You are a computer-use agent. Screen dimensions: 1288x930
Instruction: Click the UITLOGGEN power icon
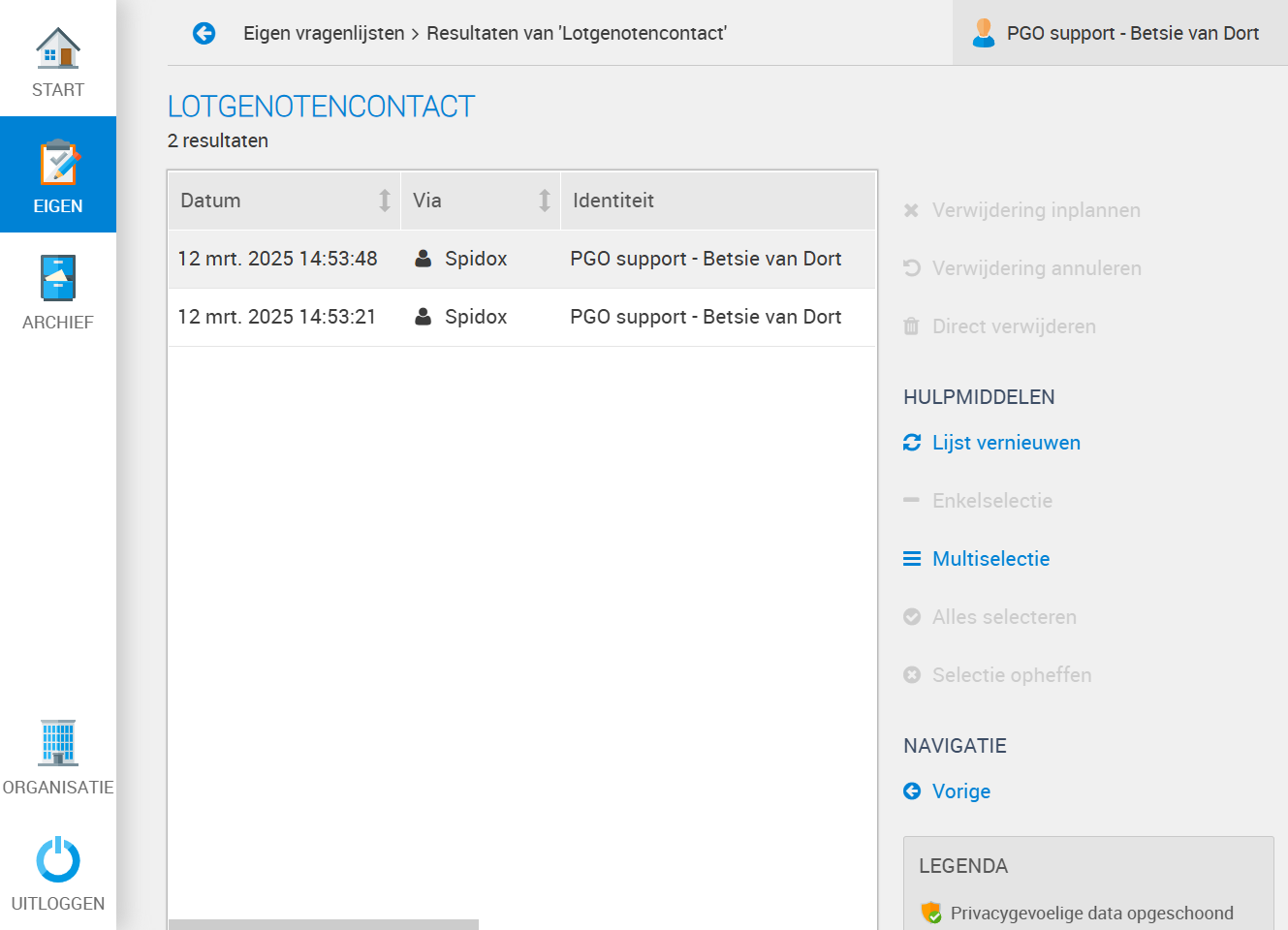tap(58, 859)
